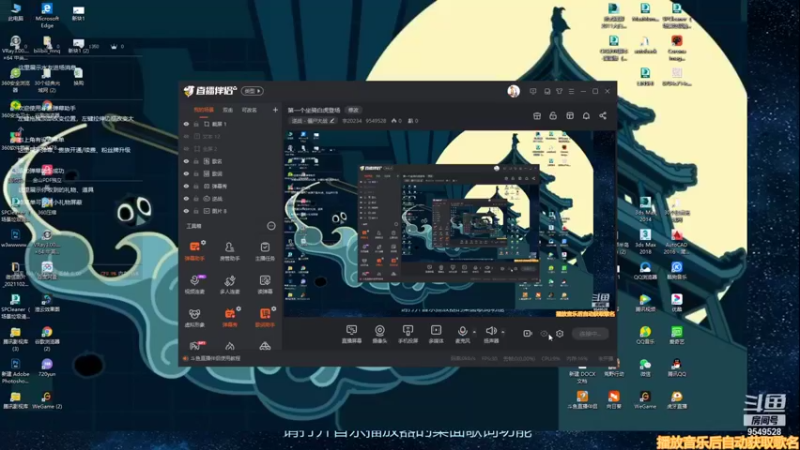
Task: Toggle visibility of the 歌名 layer
Action: pyautogui.click(x=186, y=161)
